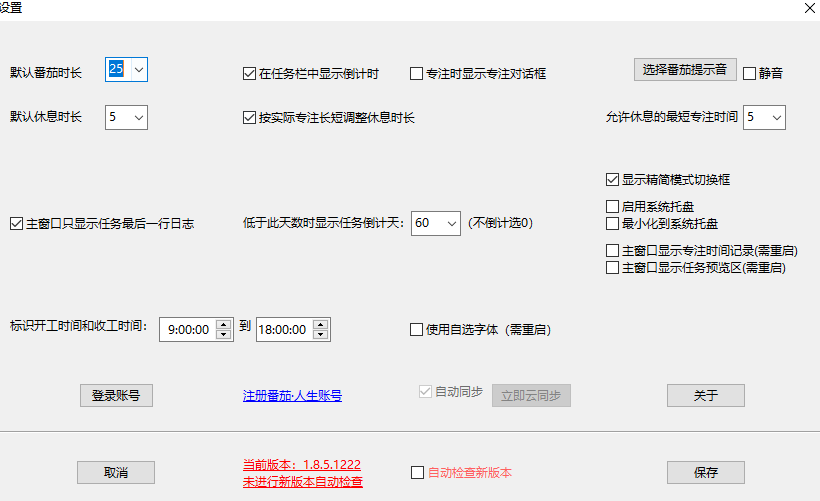
Task: Open the 关于 about button
Action: pos(705,395)
